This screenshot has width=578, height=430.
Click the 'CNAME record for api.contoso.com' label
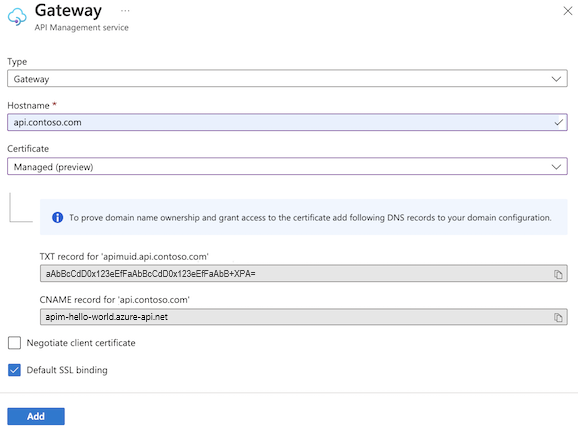(114, 300)
